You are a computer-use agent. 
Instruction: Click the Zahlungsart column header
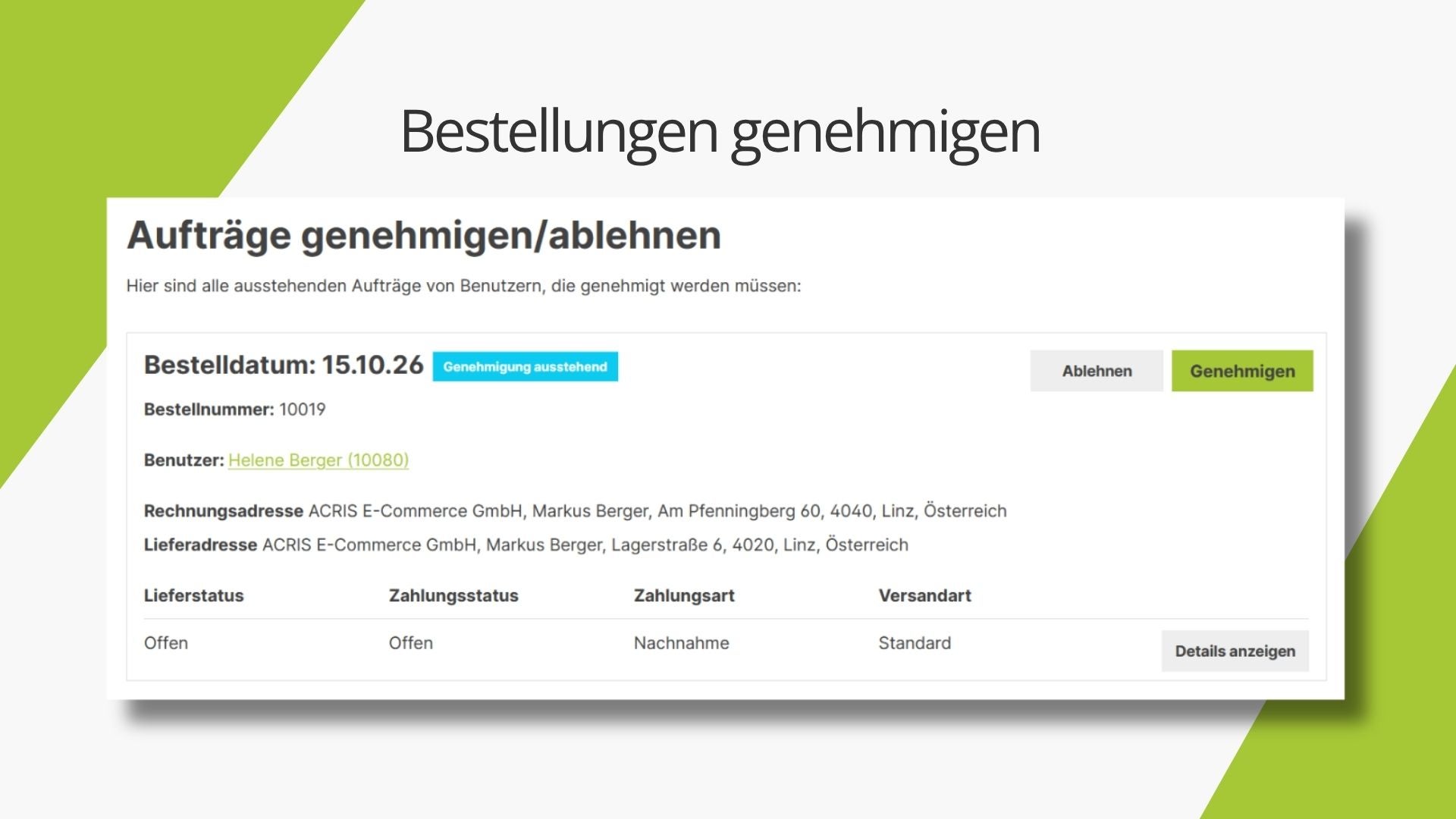point(684,595)
